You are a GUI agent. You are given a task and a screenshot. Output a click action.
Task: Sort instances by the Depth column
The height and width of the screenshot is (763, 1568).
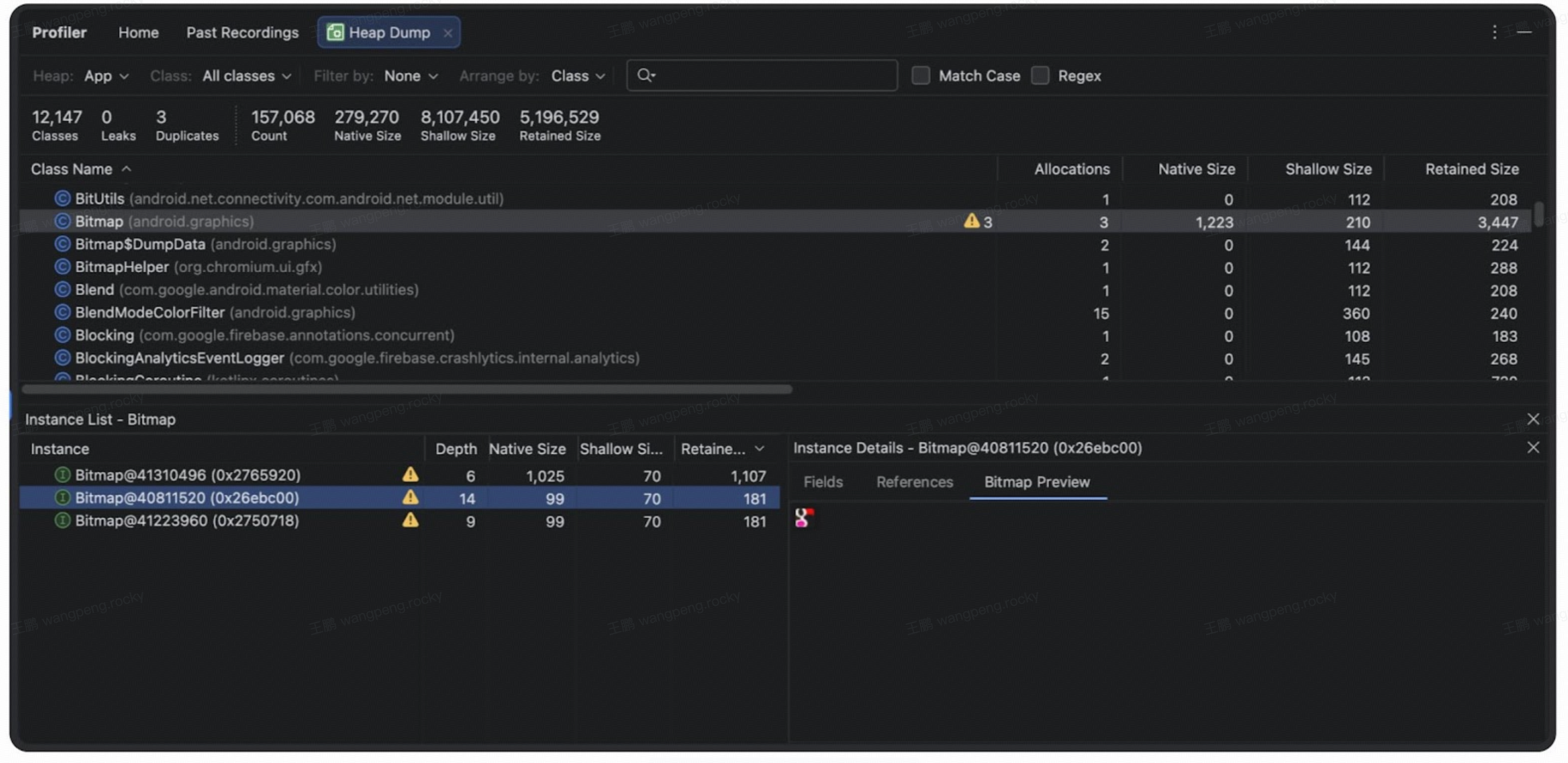pyautogui.click(x=456, y=449)
